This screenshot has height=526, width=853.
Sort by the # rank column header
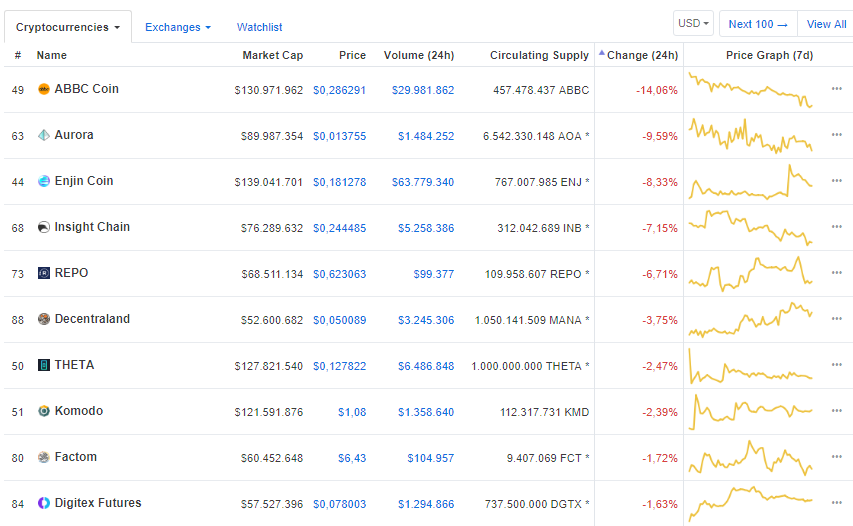(x=18, y=55)
